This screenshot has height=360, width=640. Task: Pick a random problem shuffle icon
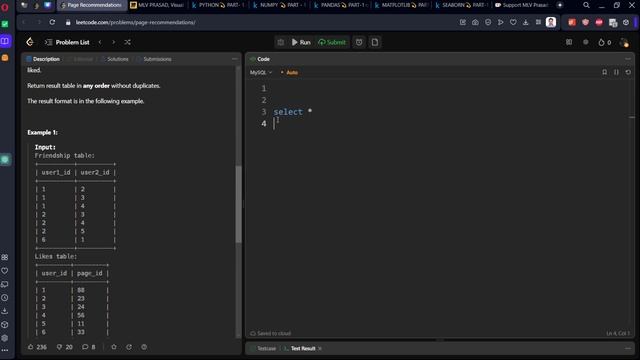[127, 42]
